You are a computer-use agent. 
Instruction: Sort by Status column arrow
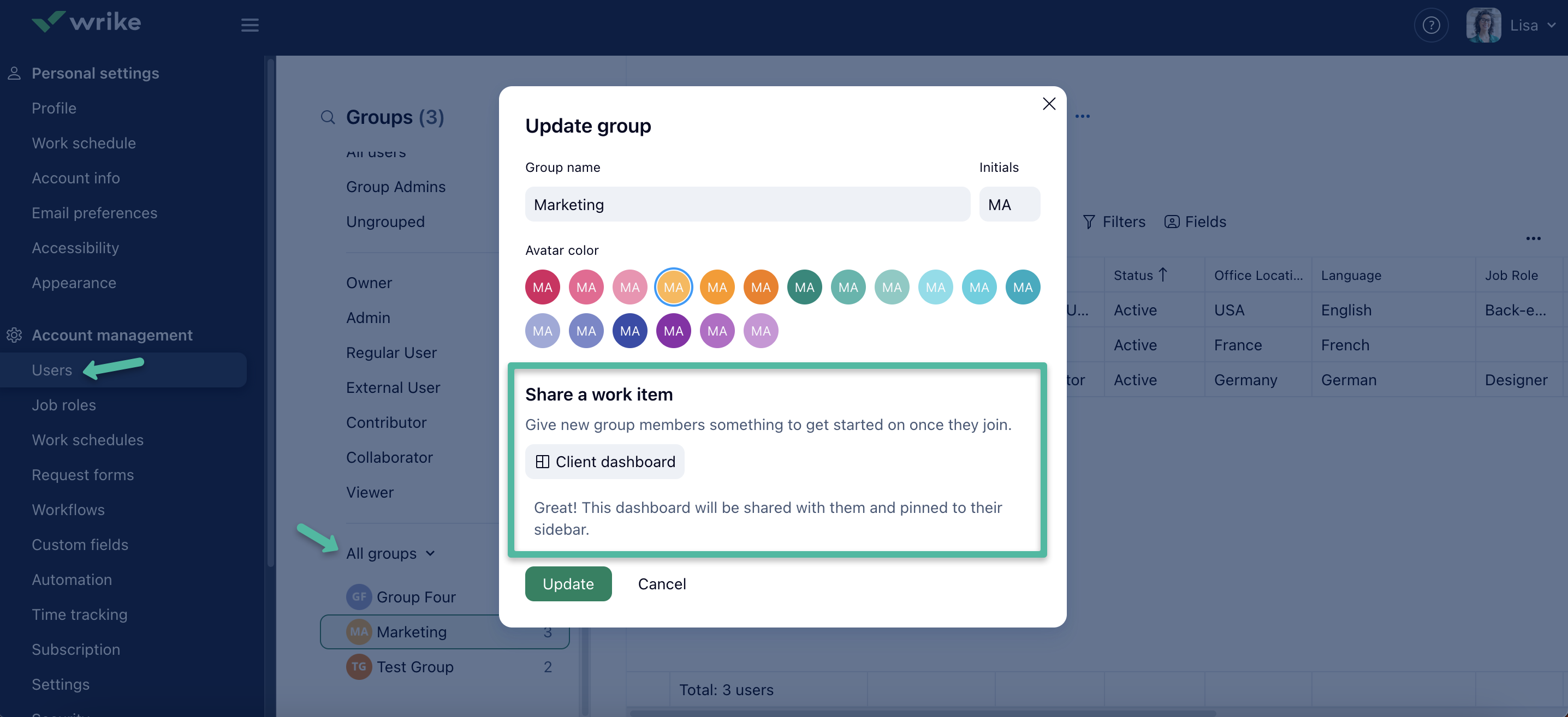tap(1162, 275)
